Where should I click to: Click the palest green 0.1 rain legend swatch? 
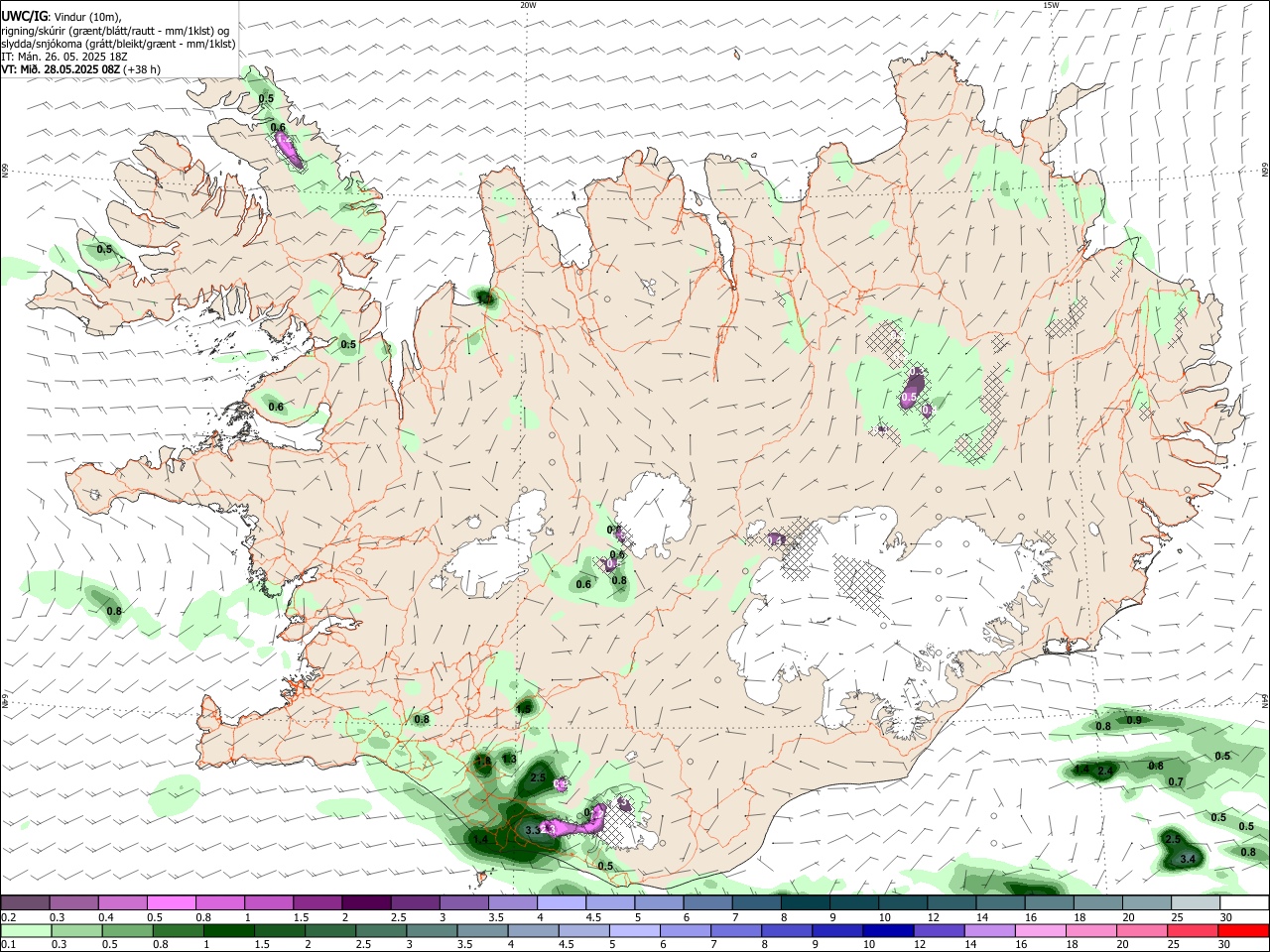pyautogui.click(x=27, y=930)
